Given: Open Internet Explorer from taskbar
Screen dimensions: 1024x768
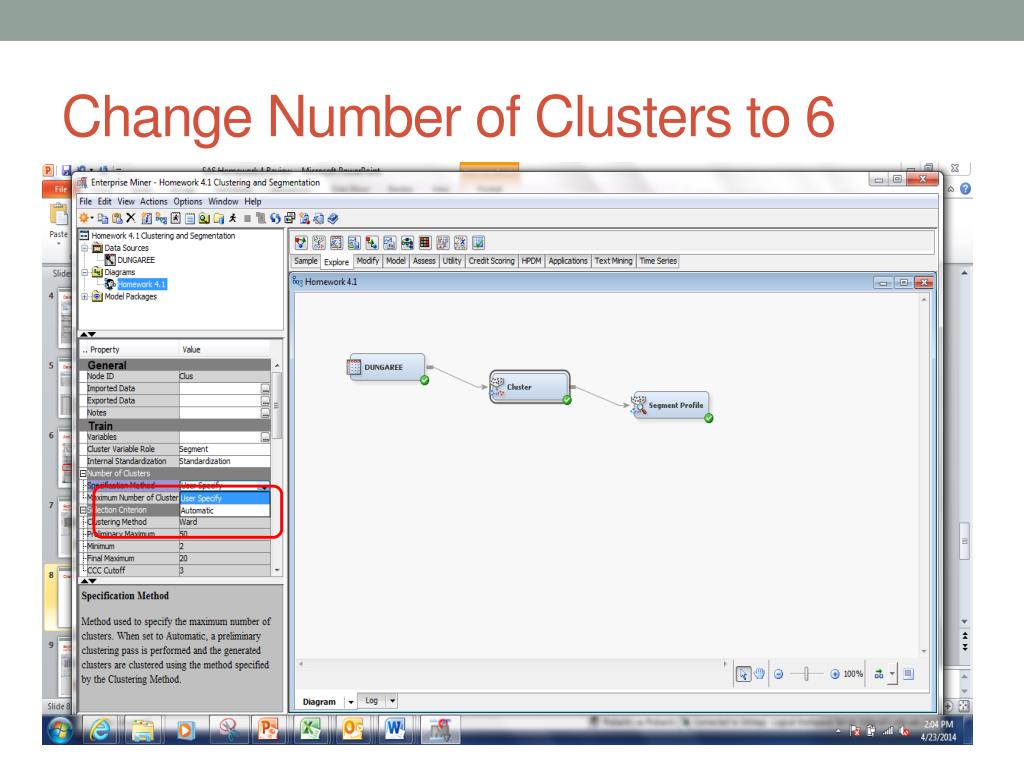Looking at the screenshot, I should coord(99,729).
